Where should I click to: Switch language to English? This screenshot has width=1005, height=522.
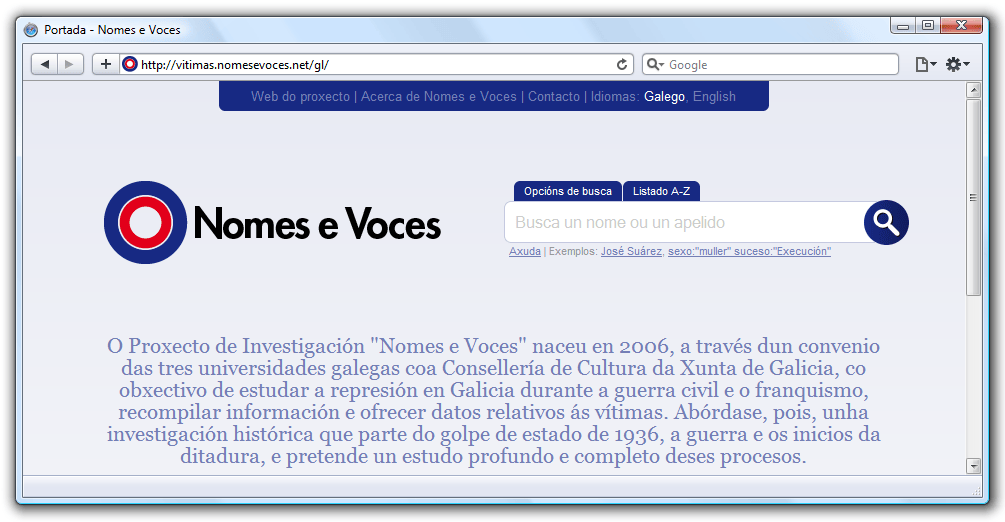[714, 96]
